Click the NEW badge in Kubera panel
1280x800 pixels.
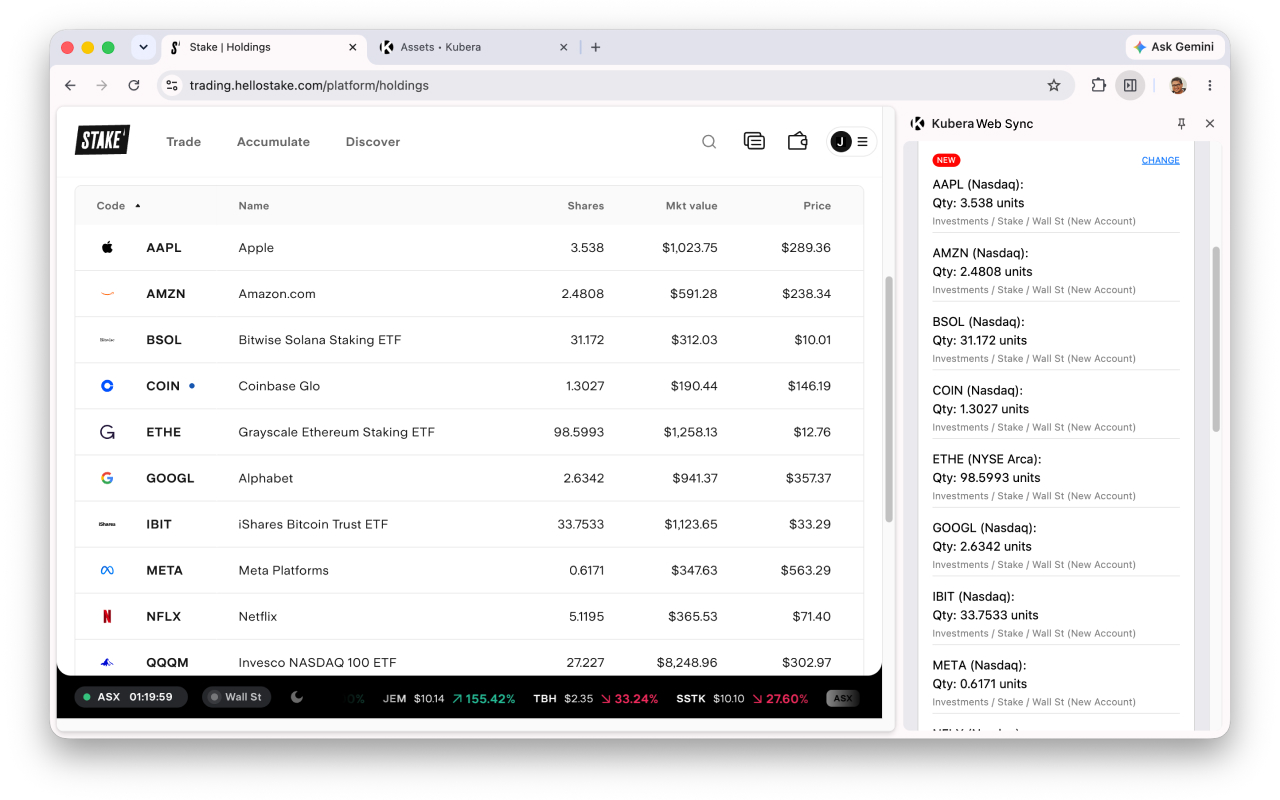(x=946, y=160)
